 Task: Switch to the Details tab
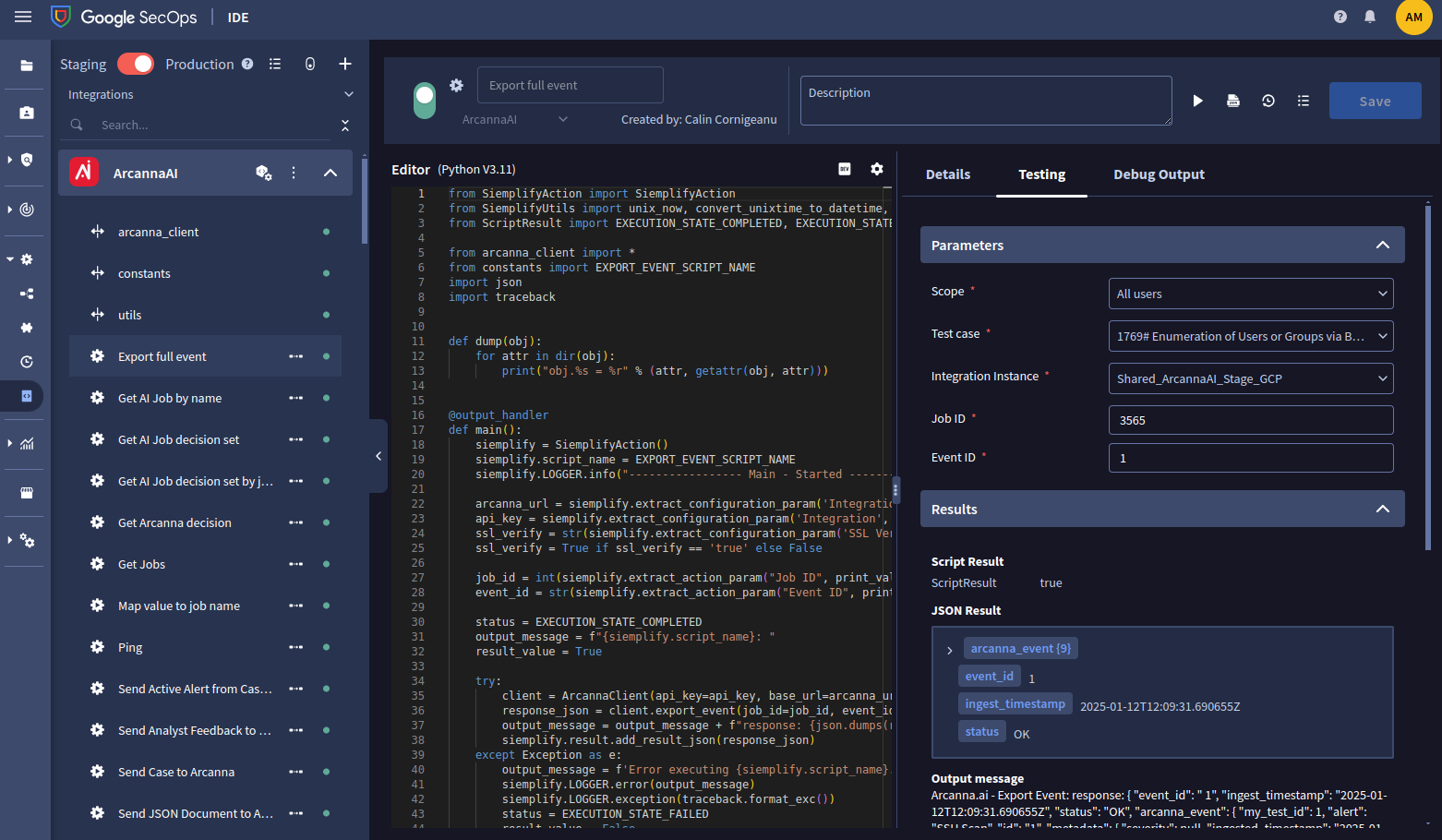pyautogui.click(x=948, y=174)
